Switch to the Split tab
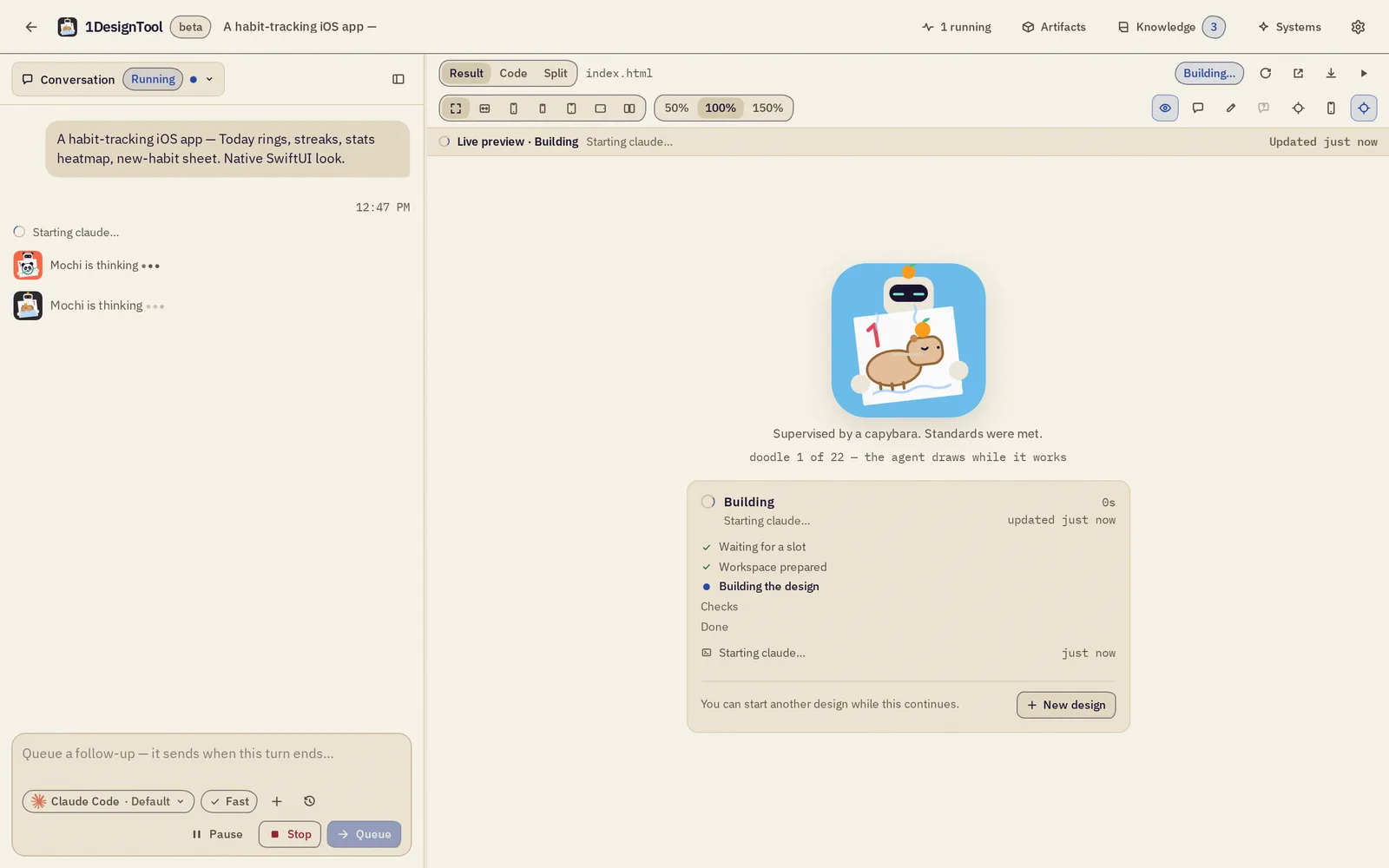1389x868 pixels. point(556,74)
